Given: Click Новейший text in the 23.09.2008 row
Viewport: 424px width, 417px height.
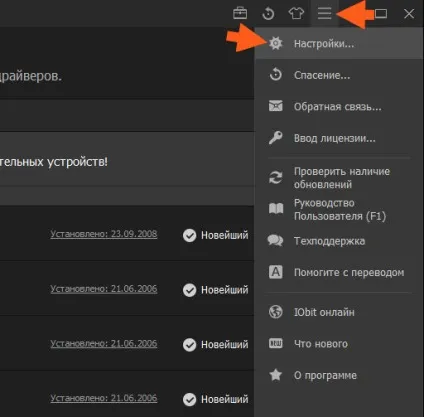Looking at the screenshot, I should coord(225,235).
